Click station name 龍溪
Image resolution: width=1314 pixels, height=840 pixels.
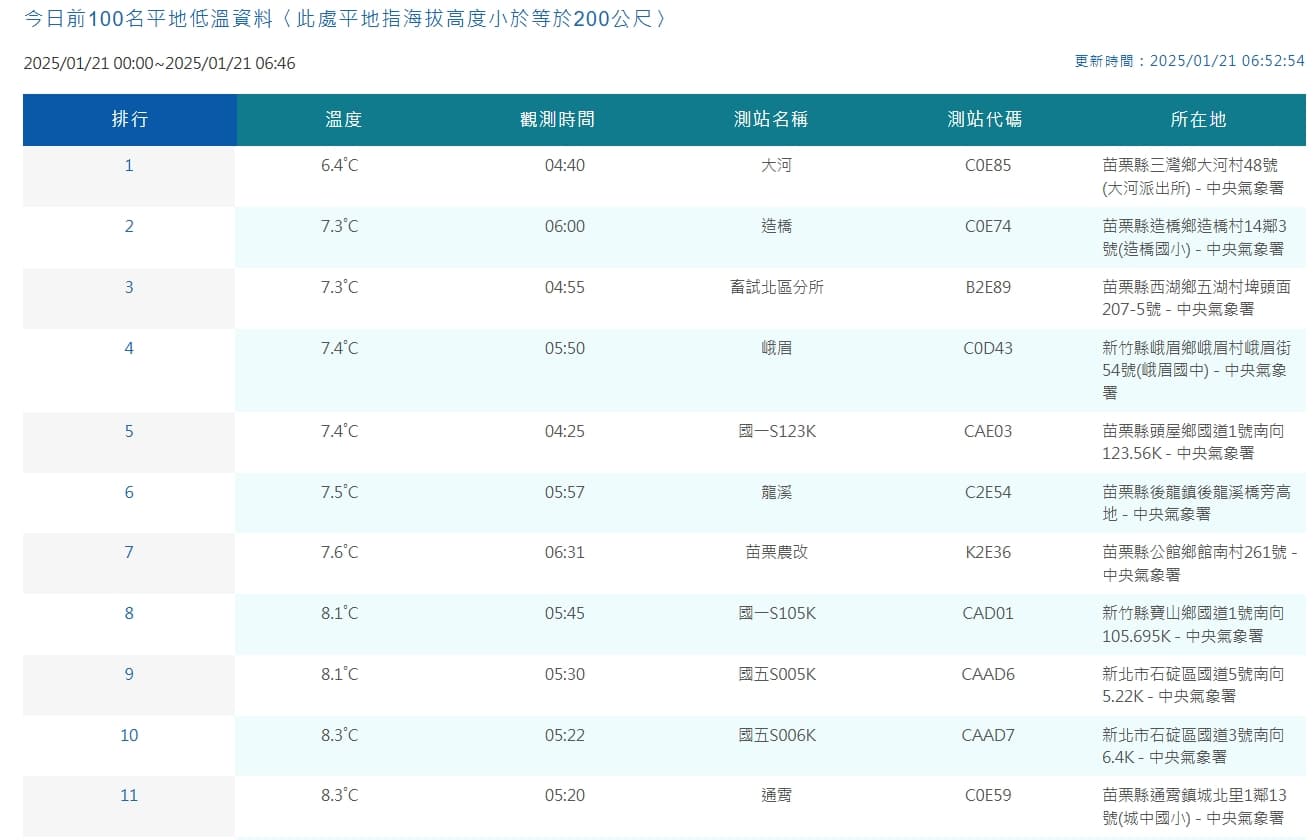click(776, 492)
